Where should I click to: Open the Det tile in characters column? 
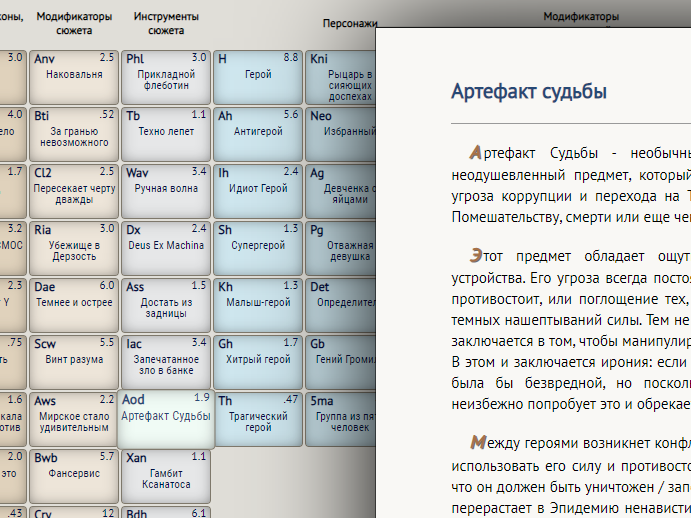tap(341, 305)
